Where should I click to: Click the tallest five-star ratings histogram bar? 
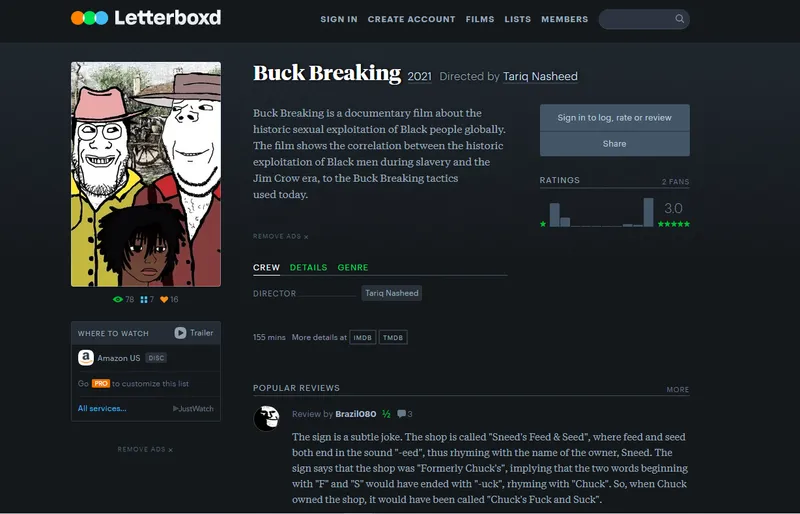click(x=648, y=212)
